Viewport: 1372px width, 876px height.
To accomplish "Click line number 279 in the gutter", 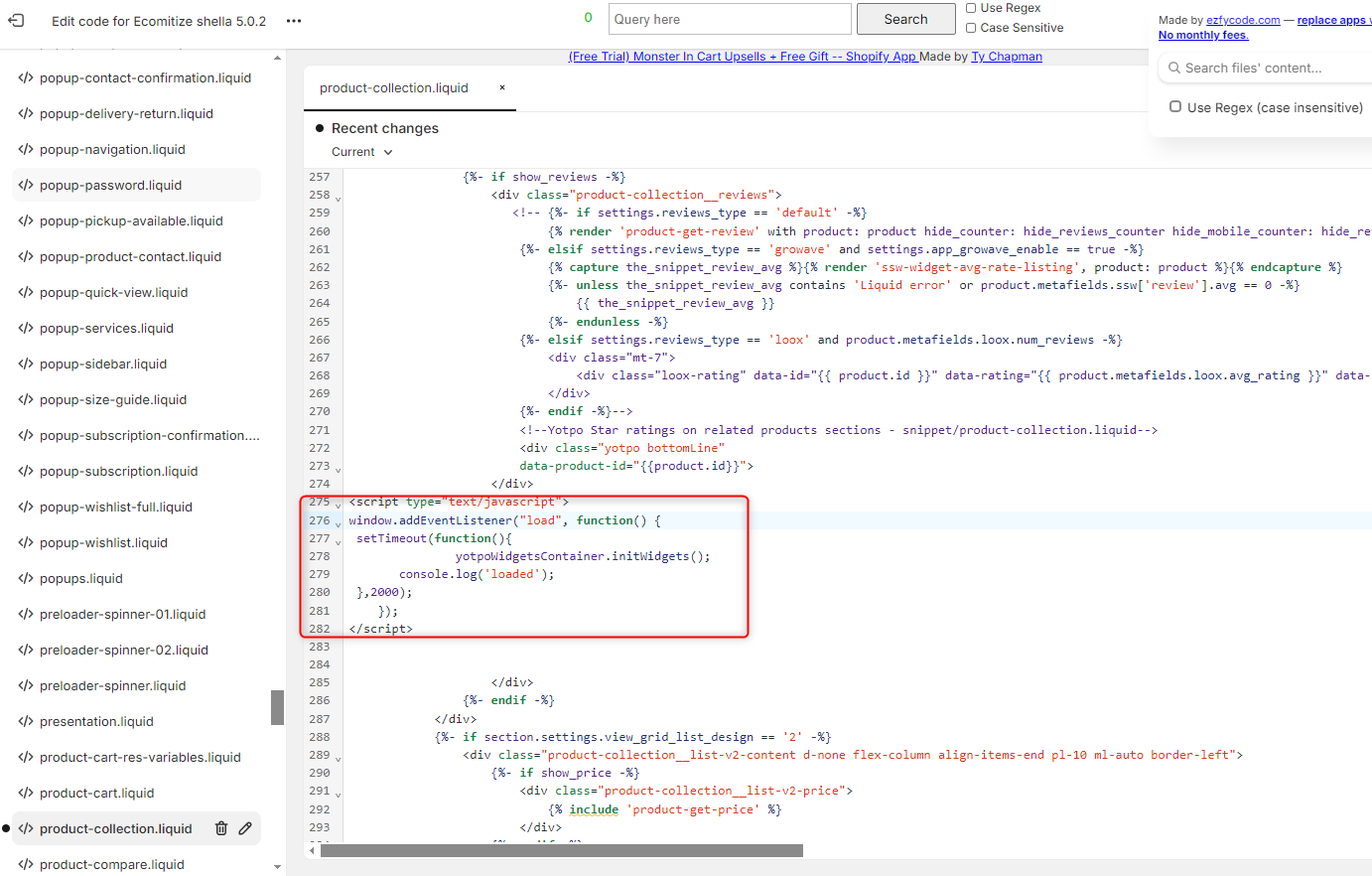I will pos(319,574).
